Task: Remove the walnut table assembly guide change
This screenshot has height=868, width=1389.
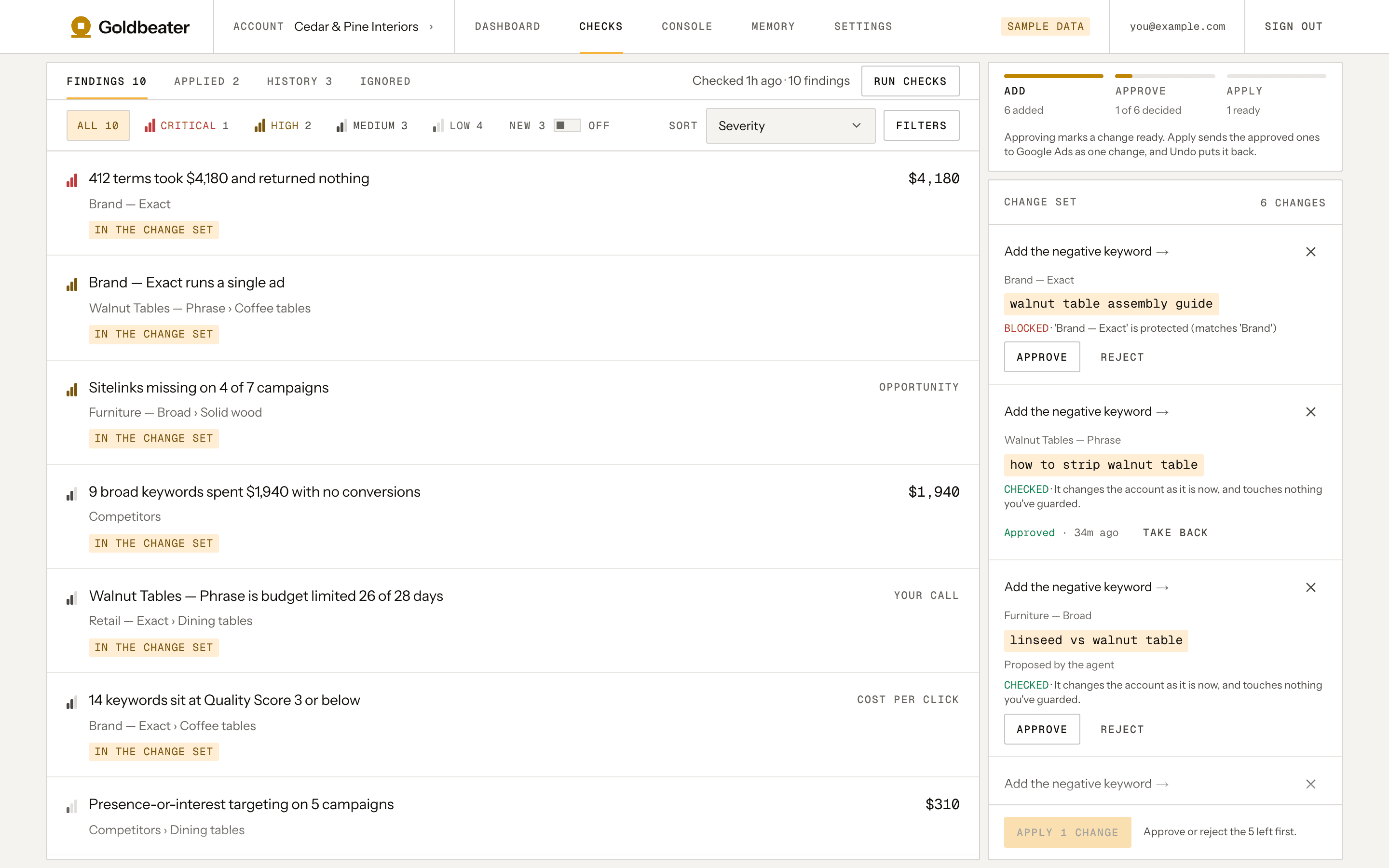Action: click(x=1310, y=251)
